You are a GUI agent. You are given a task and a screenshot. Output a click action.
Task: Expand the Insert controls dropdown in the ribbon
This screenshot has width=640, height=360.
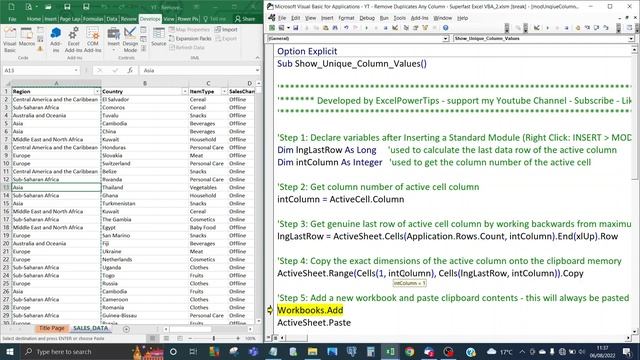point(113,50)
